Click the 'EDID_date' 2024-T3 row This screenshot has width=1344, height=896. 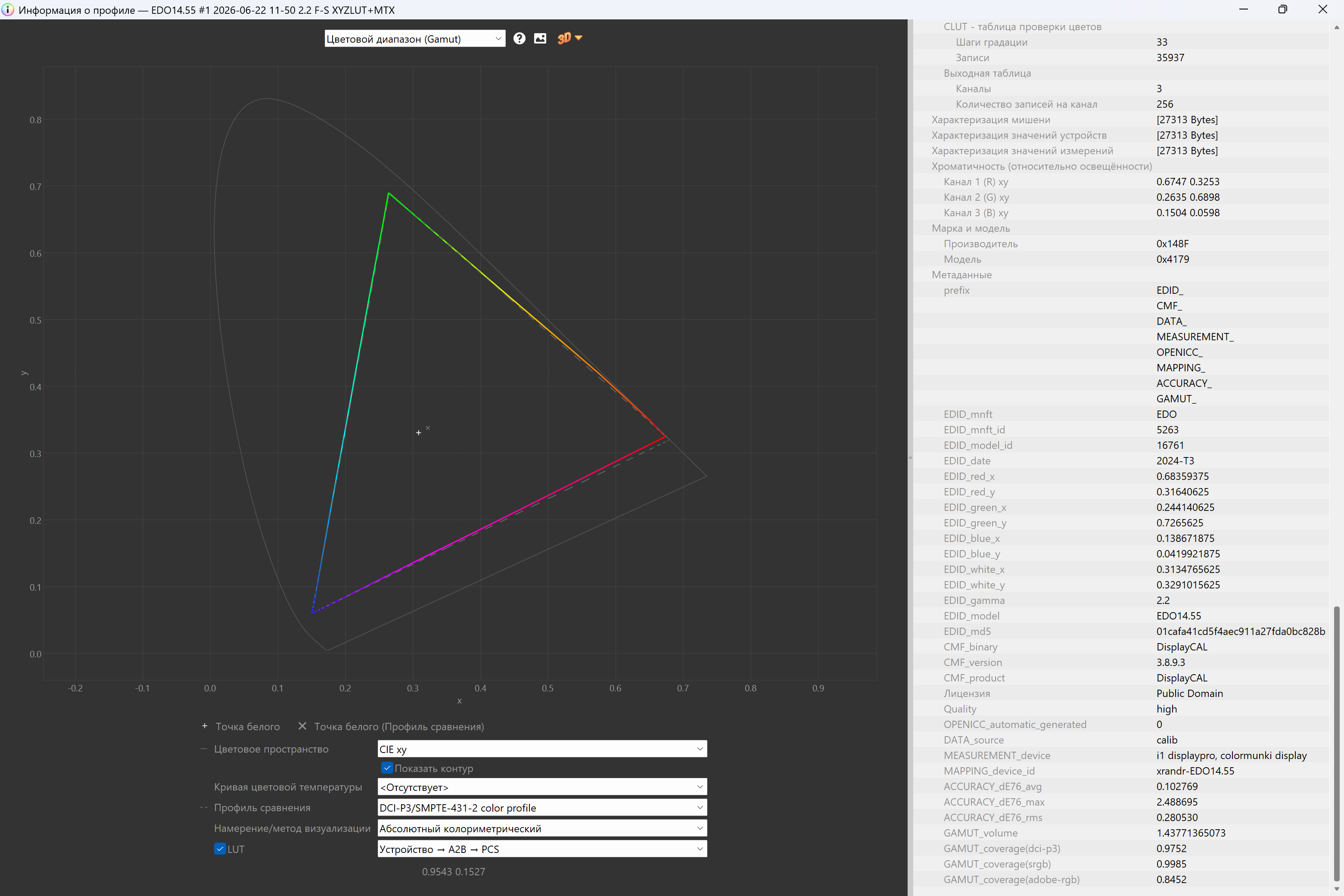(1121, 460)
